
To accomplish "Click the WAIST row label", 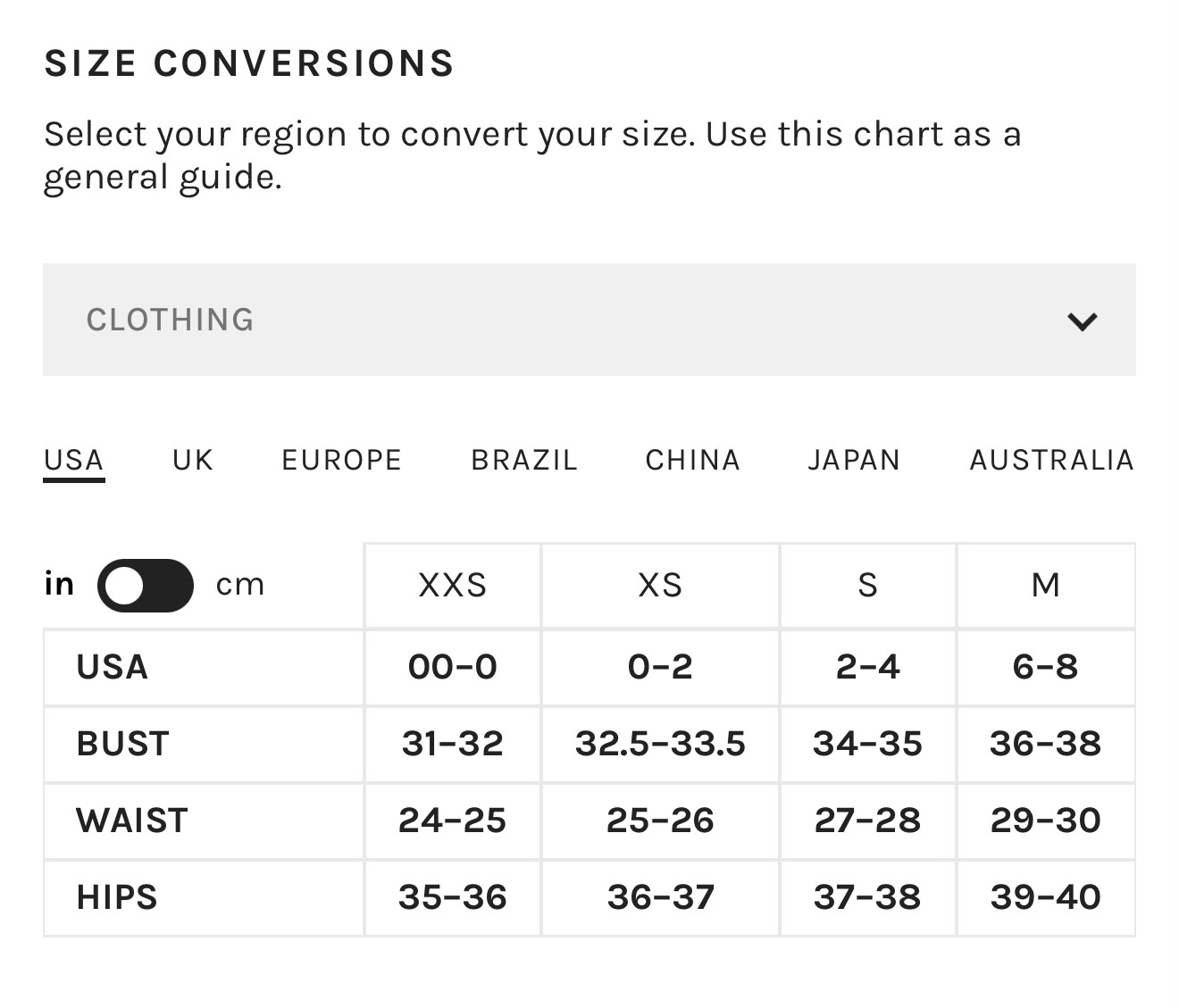I will click(x=132, y=821).
